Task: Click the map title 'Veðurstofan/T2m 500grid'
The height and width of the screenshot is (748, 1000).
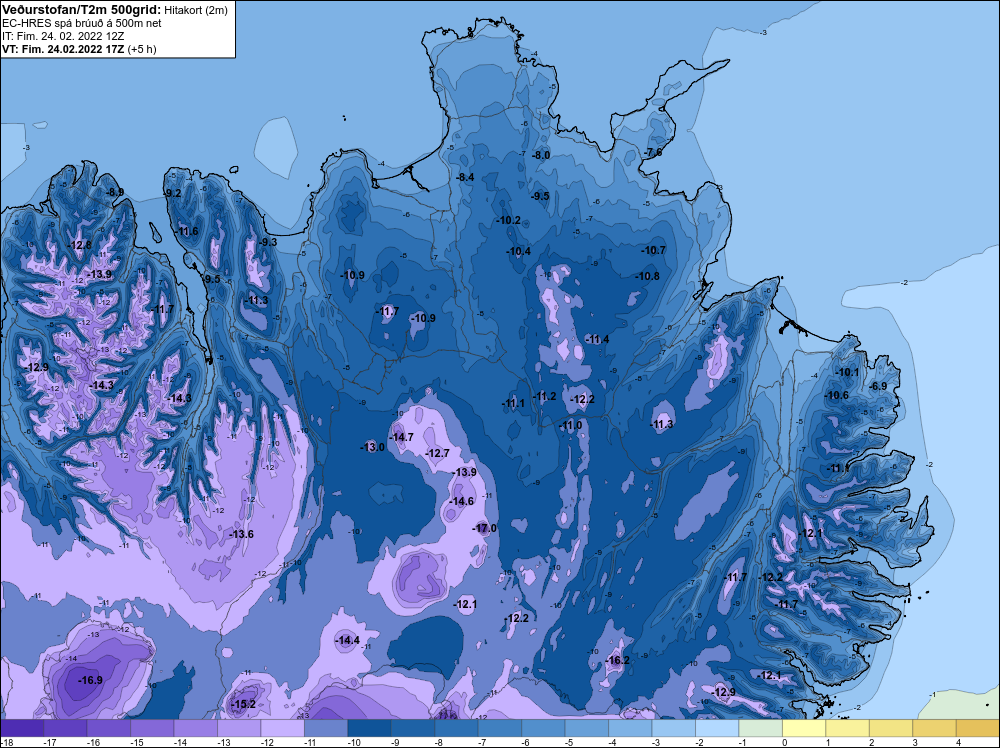Action: (81, 10)
